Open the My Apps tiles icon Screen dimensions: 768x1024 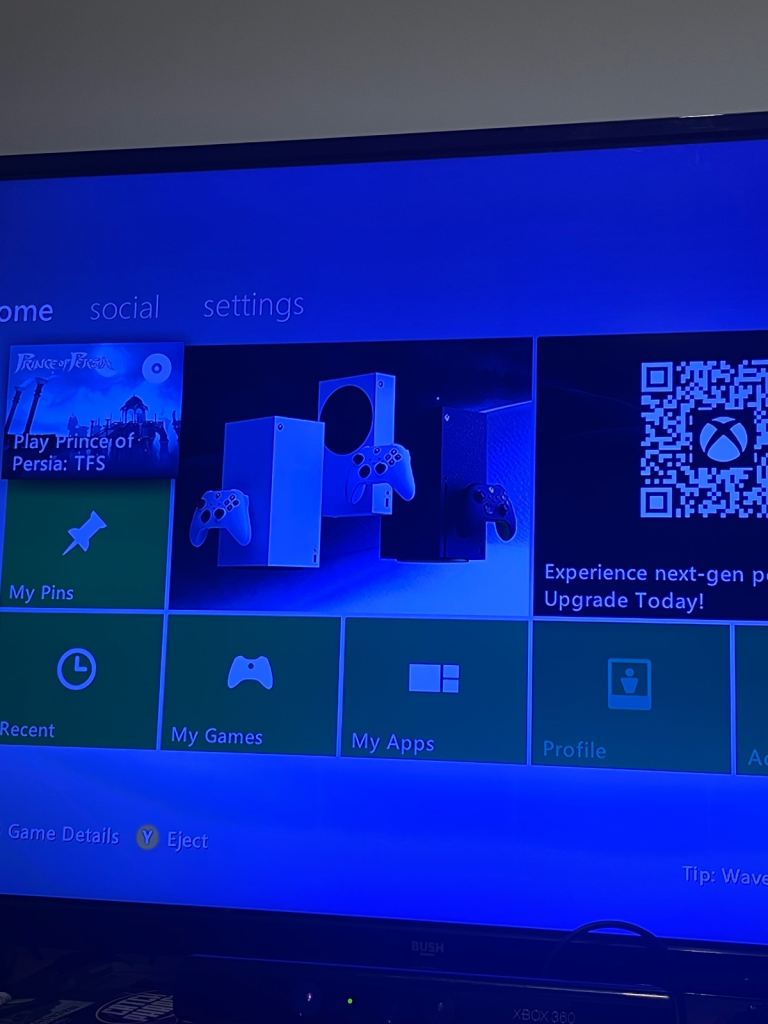click(434, 677)
